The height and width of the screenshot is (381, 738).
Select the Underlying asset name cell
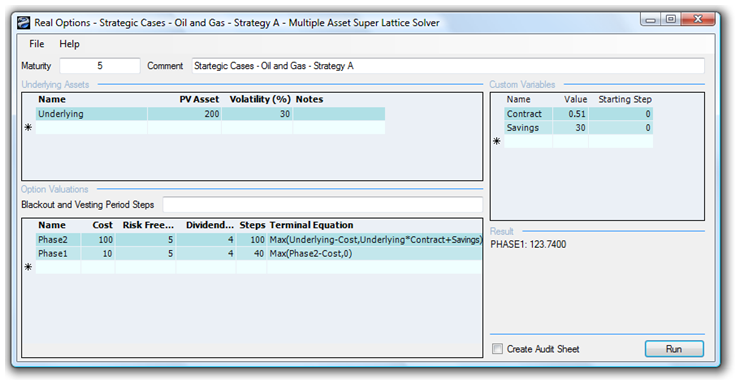91,114
